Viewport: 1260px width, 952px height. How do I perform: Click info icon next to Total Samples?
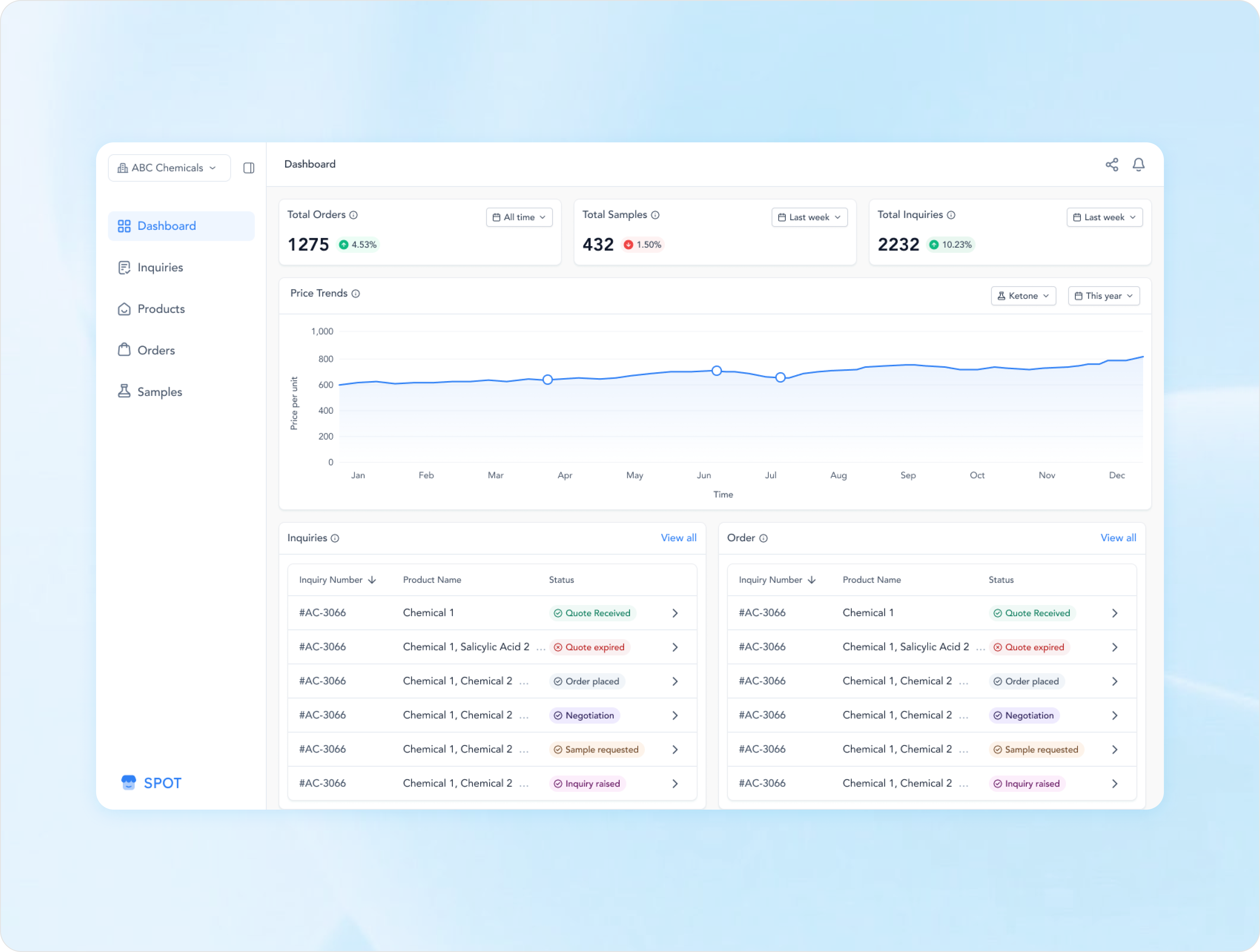[655, 215]
